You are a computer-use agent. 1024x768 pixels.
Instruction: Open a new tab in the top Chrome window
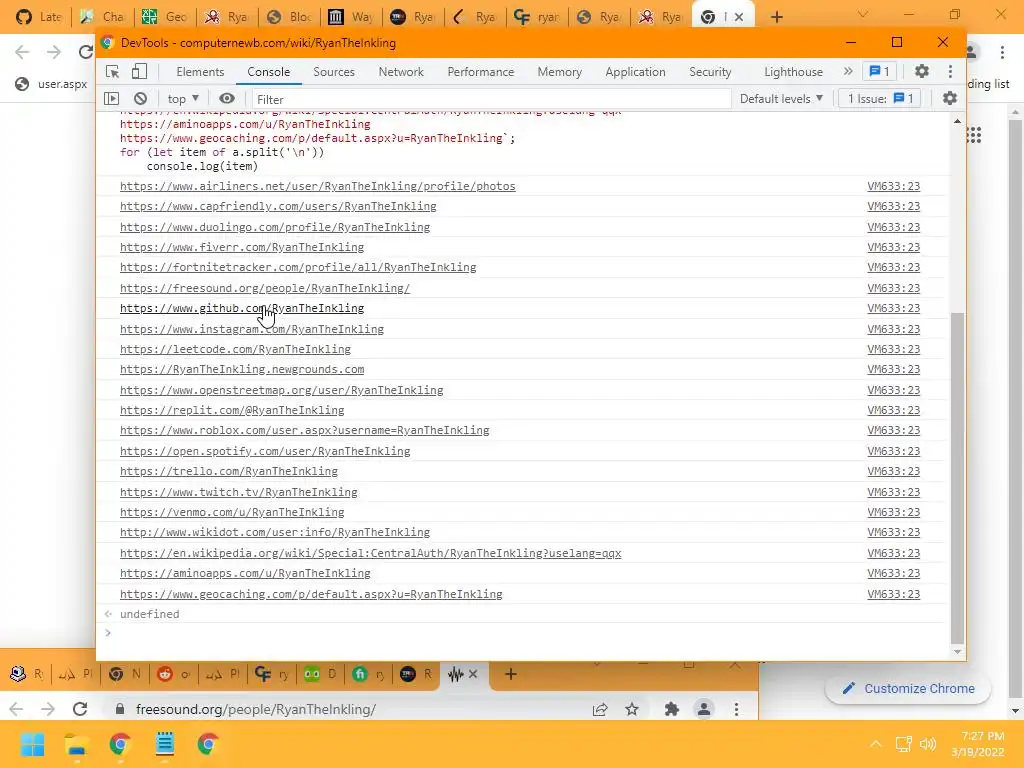click(776, 17)
